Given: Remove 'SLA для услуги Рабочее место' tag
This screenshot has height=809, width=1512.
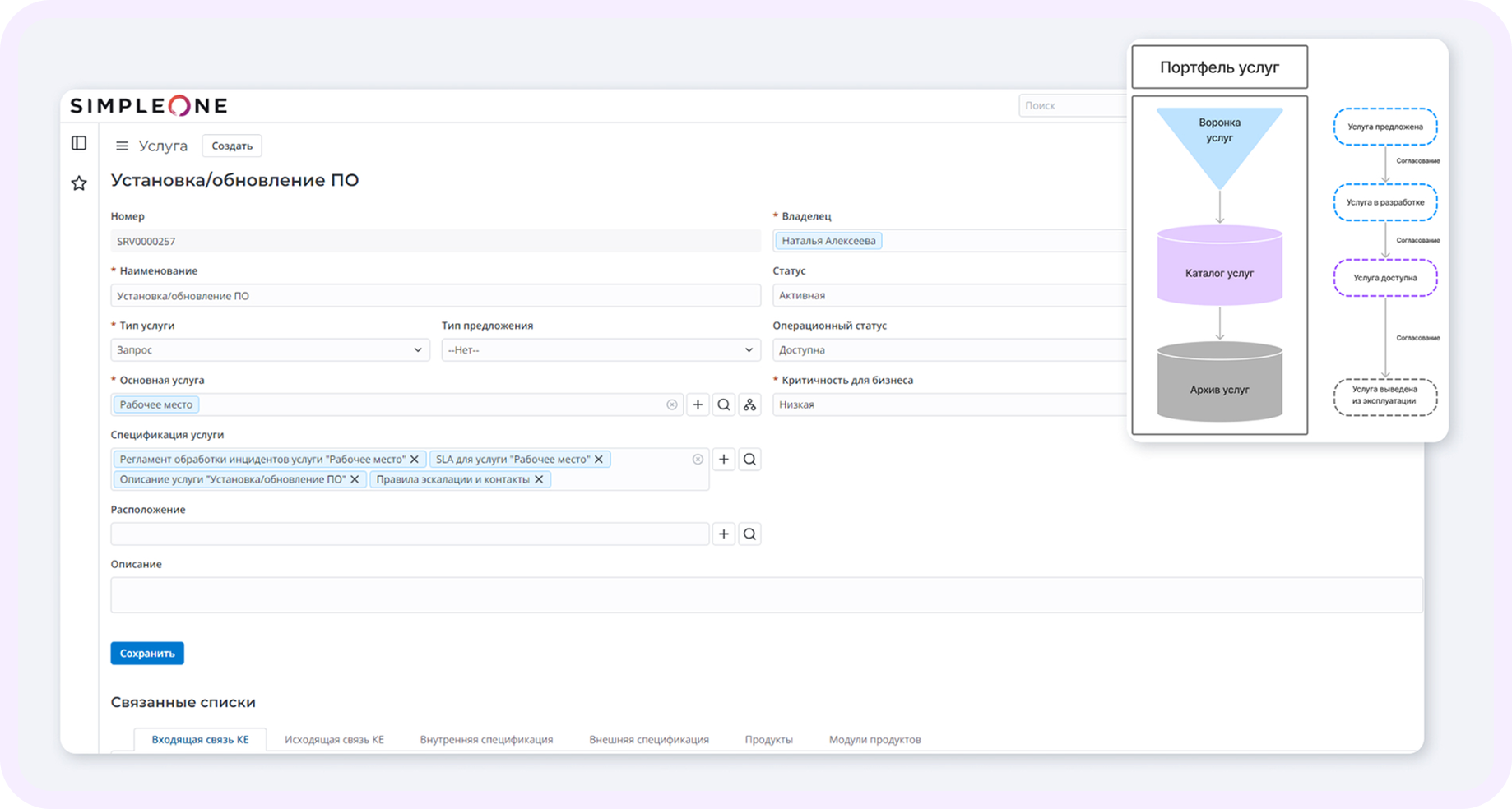Looking at the screenshot, I should point(599,460).
